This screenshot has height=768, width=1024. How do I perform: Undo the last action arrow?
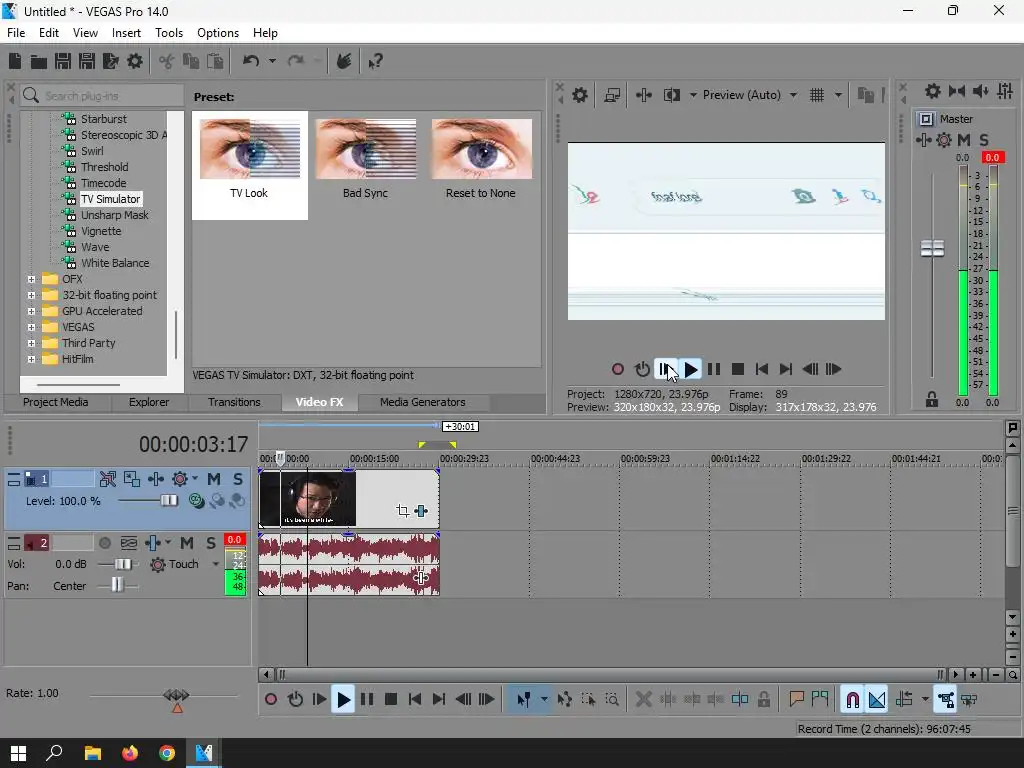click(251, 61)
